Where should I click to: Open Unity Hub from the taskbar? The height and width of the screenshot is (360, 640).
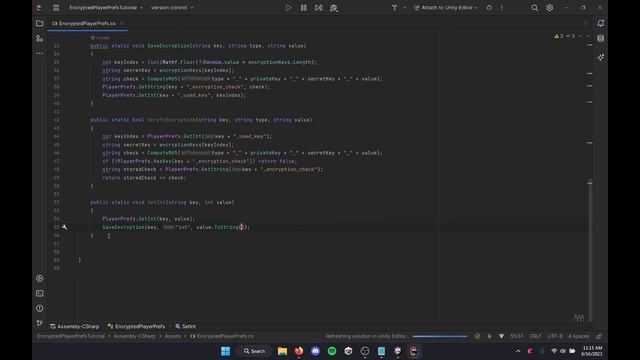(x=348, y=351)
